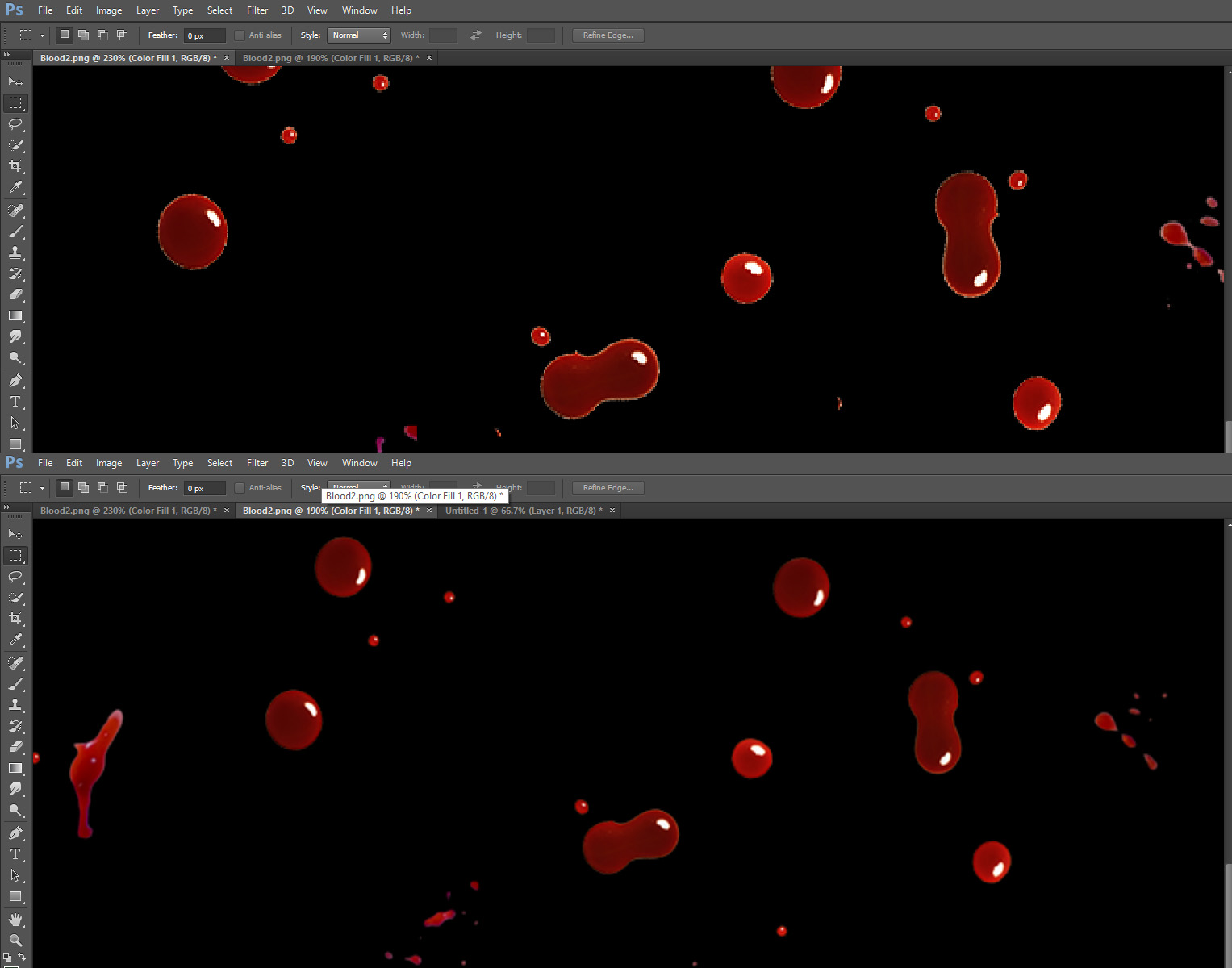Screen dimensions: 1232x968
Task: Select Lasso tool in top window toolbar
Action: coord(15,123)
